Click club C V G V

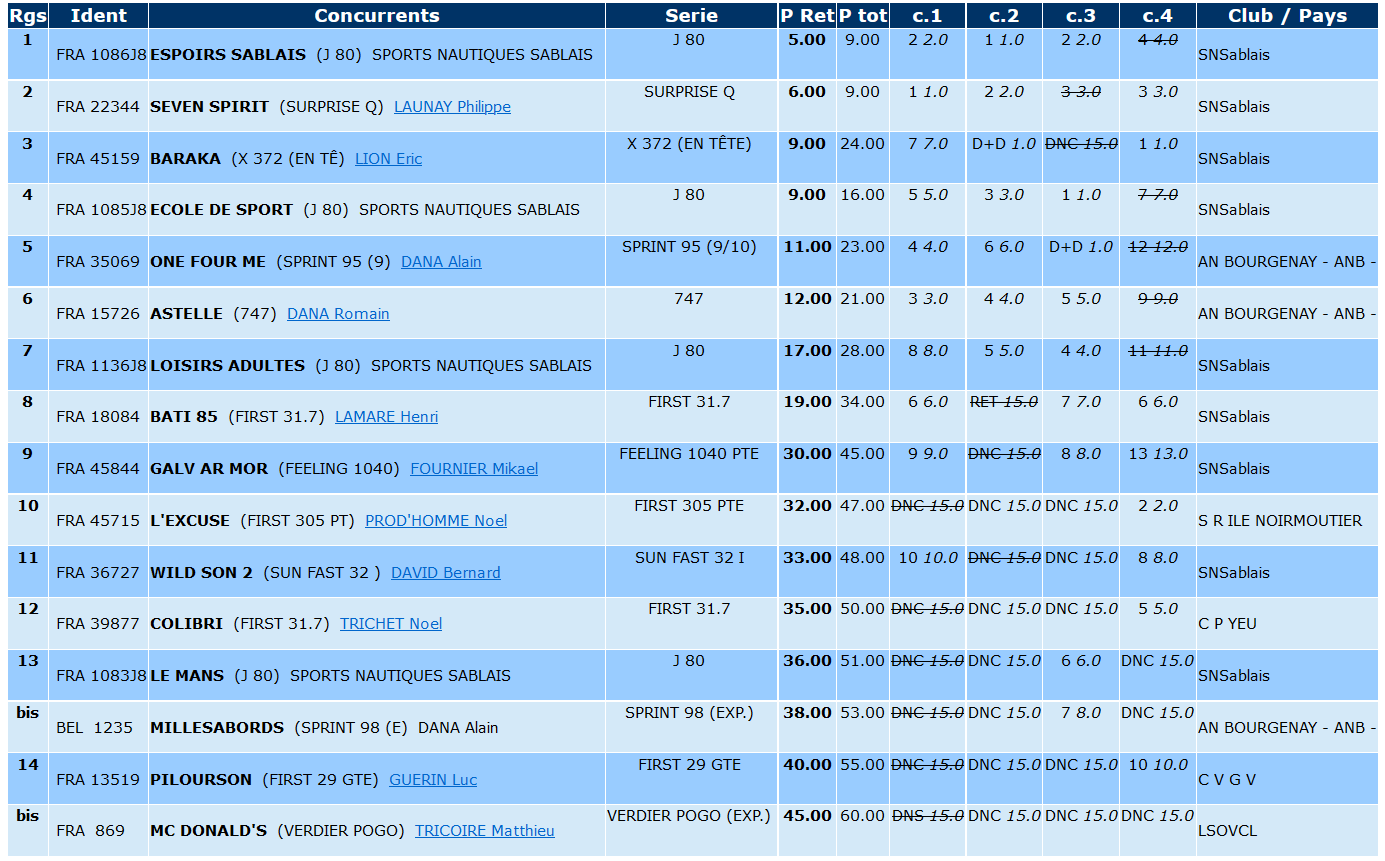[1227, 780]
